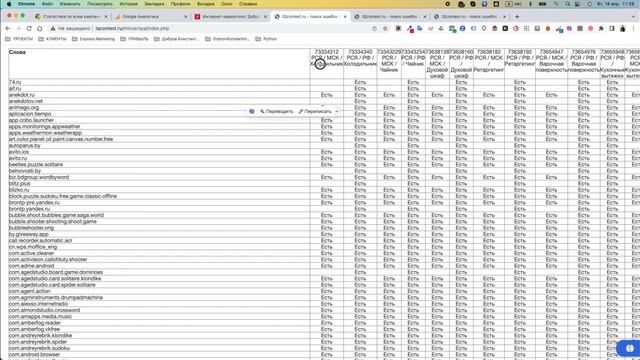Image resolution: width=640 pixels, height=360 pixels.
Task: Click 'Переписать' in the popup
Action: point(315,111)
